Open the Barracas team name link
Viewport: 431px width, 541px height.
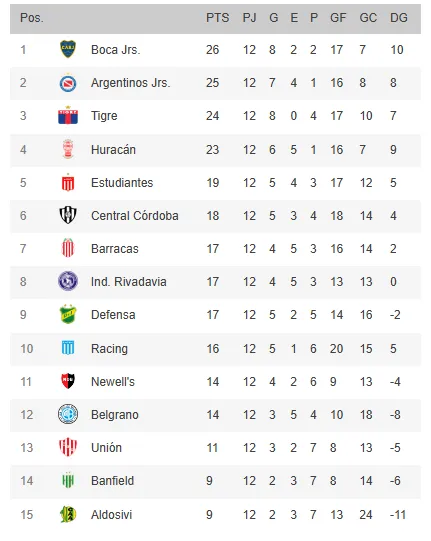click(115, 249)
